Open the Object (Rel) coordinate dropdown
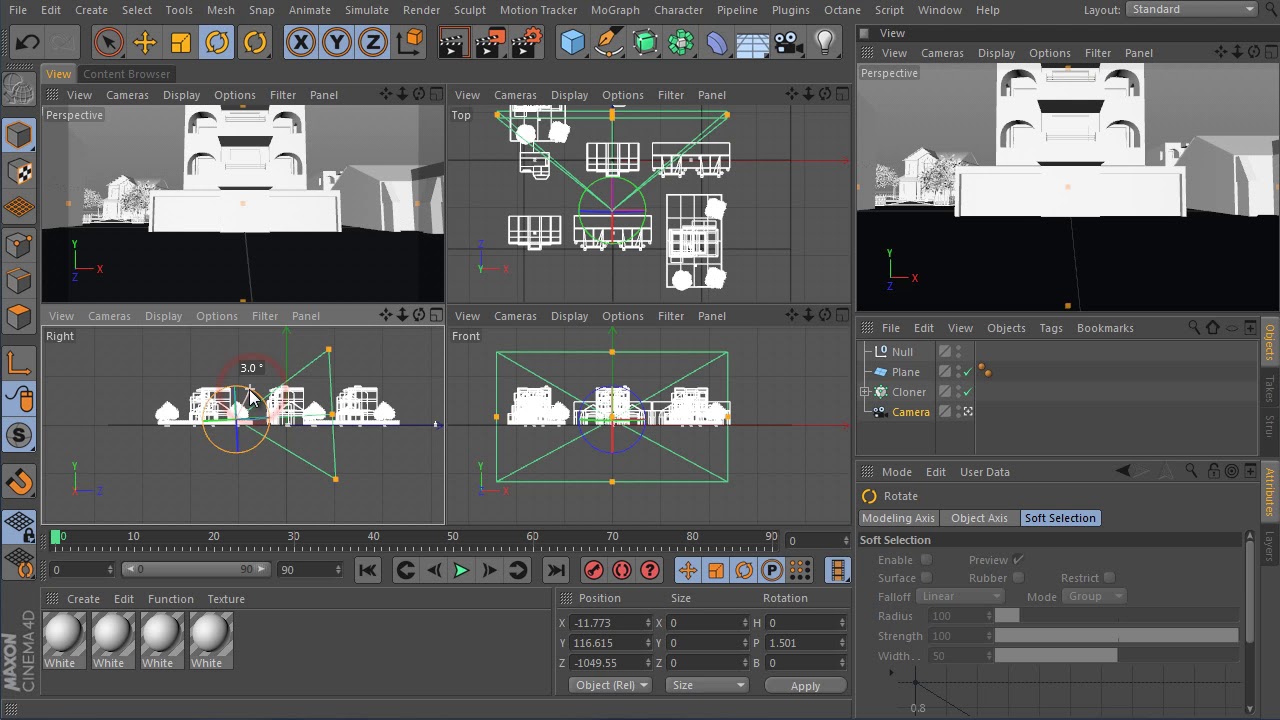The height and width of the screenshot is (720, 1280). click(x=611, y=685)
